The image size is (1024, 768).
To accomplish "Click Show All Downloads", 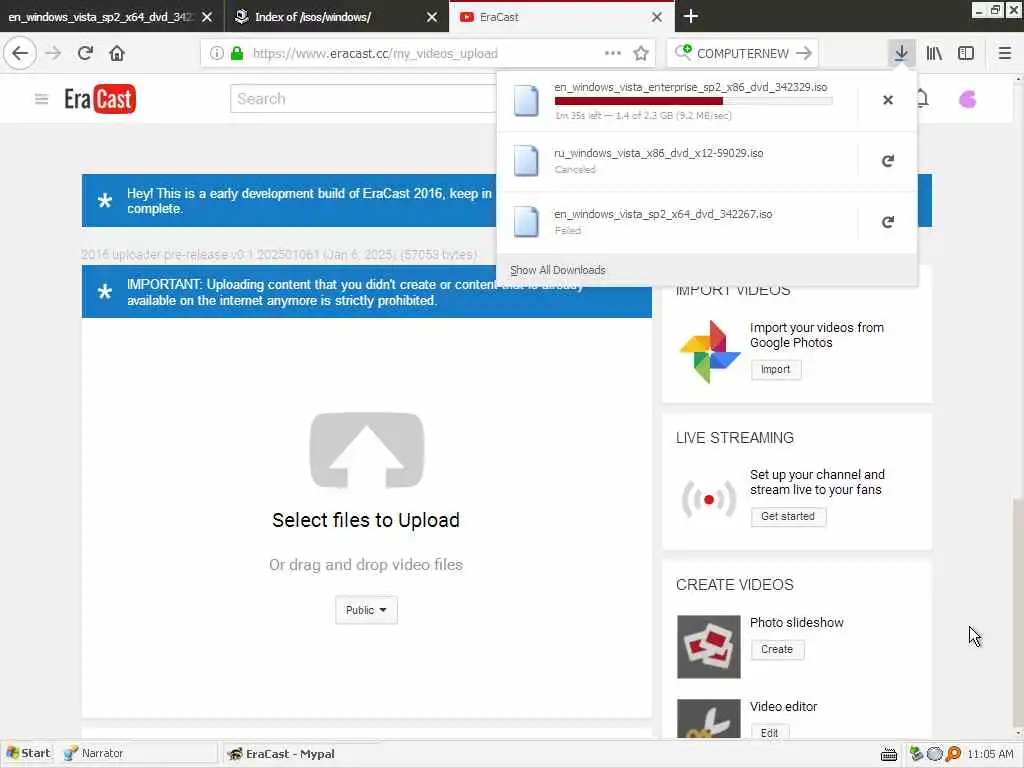I will pyautogui.click(x=558, y=270).
